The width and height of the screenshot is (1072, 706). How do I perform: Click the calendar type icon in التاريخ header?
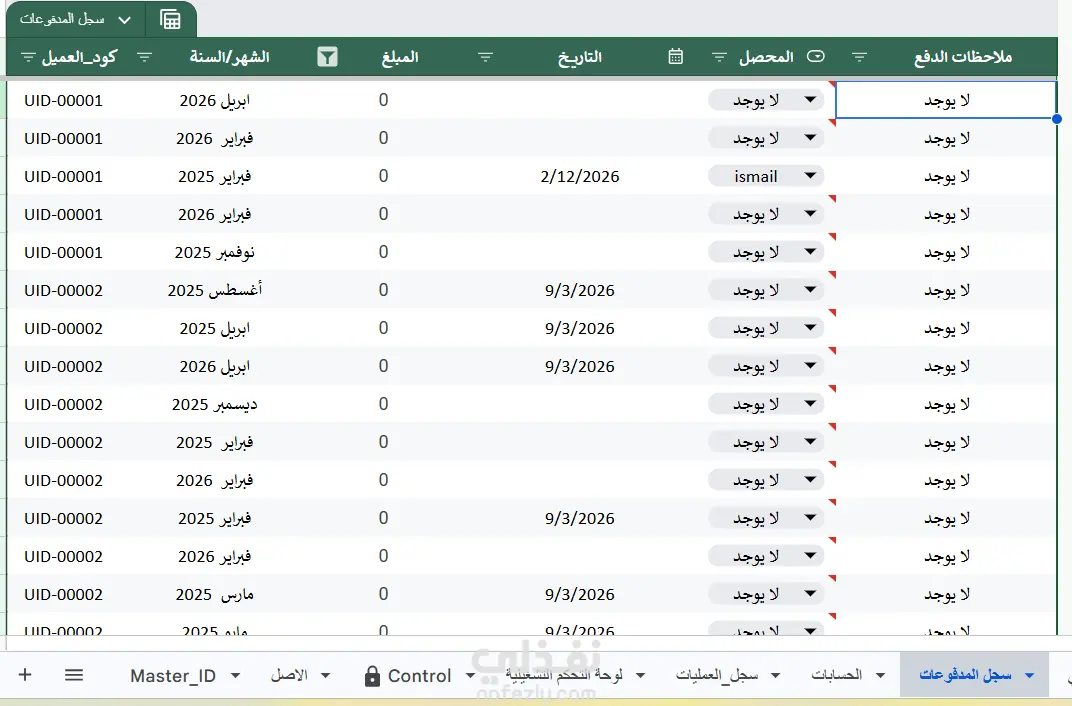click(x=675, y=56)
